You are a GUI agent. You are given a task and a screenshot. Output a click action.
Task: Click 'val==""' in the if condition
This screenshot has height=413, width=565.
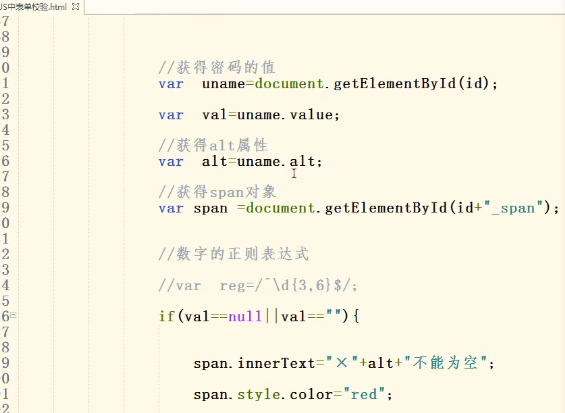311,316
